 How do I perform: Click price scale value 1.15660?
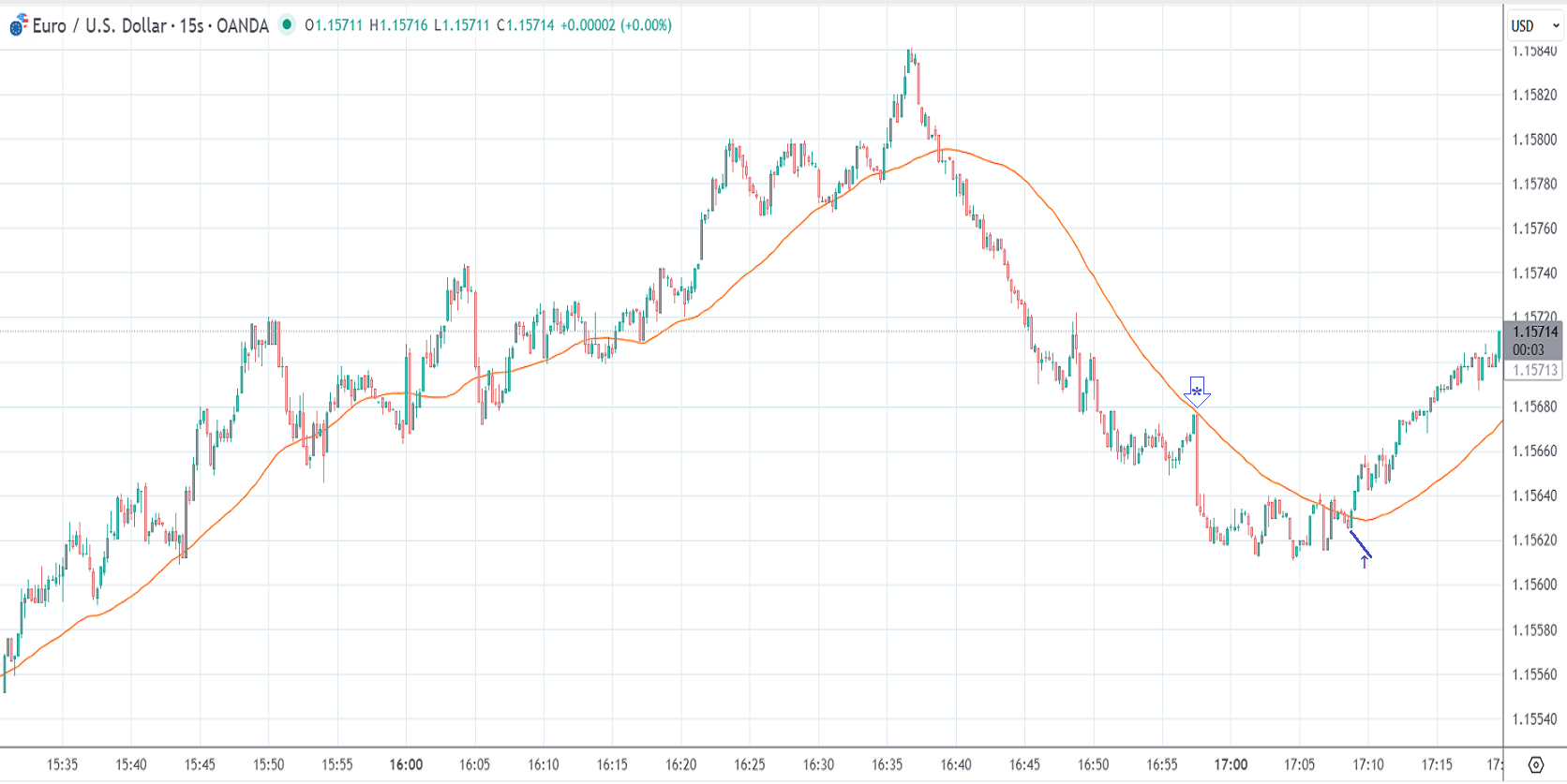pos(1534,451)
